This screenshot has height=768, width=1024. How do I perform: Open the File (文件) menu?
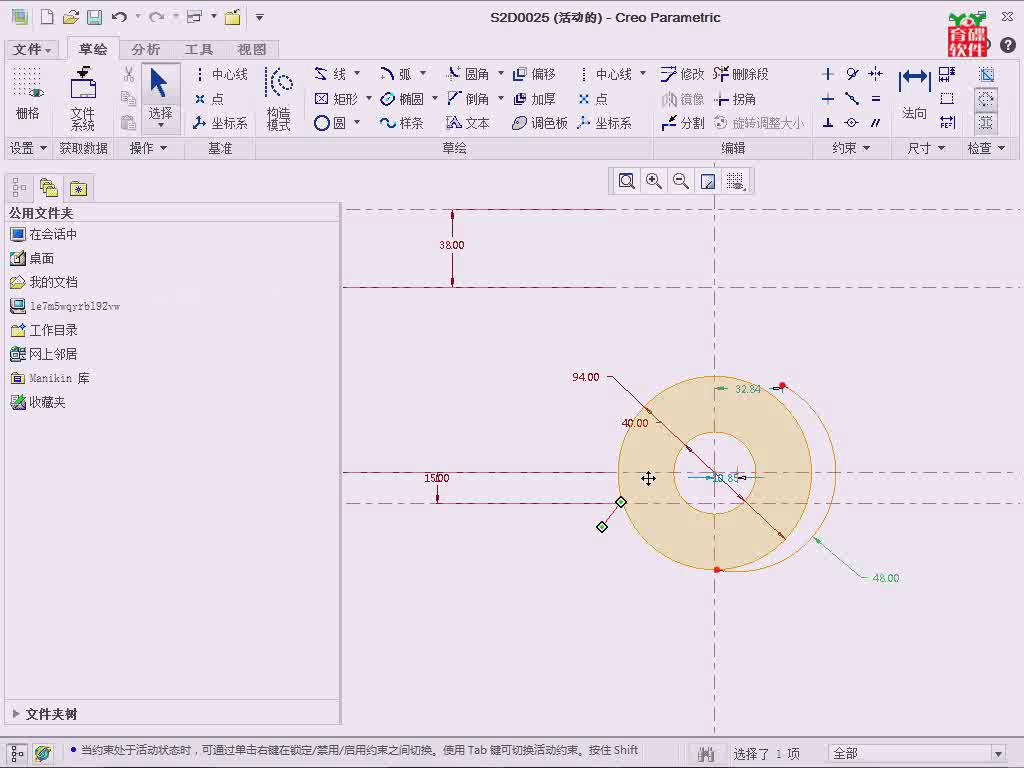point(32,49)
